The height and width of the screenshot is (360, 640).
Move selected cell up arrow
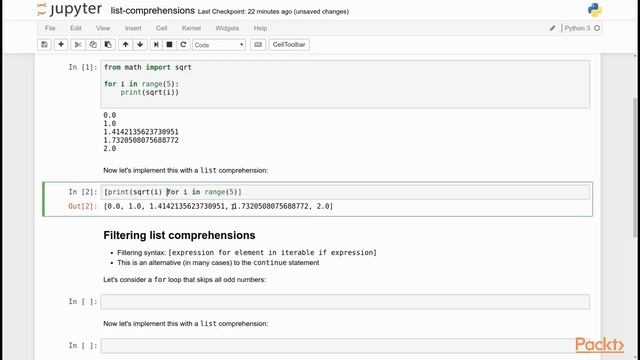click(126, 44)
